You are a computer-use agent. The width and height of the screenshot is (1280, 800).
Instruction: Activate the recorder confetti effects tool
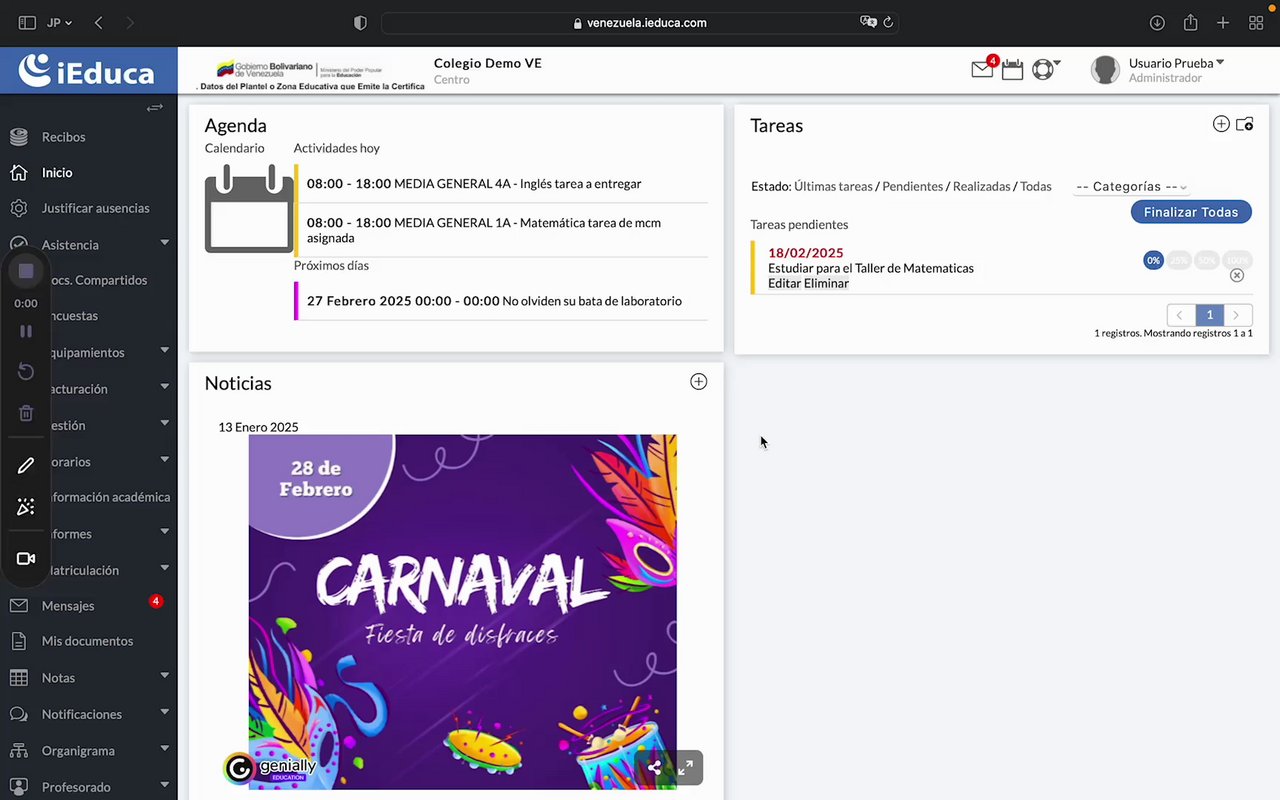[26, 507]
